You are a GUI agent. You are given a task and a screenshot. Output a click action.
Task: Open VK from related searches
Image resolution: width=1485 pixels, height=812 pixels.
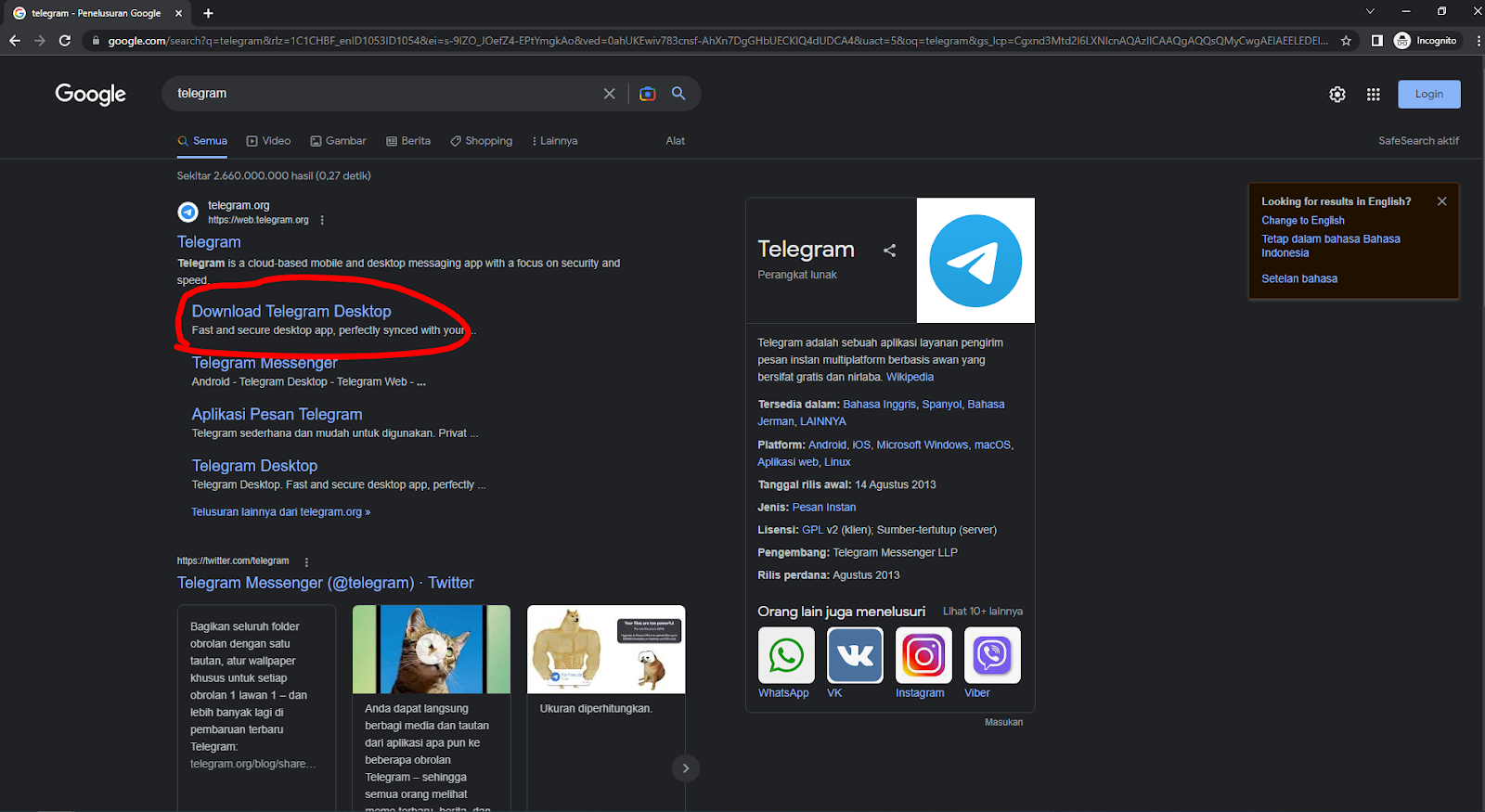[x=855, y=663]
